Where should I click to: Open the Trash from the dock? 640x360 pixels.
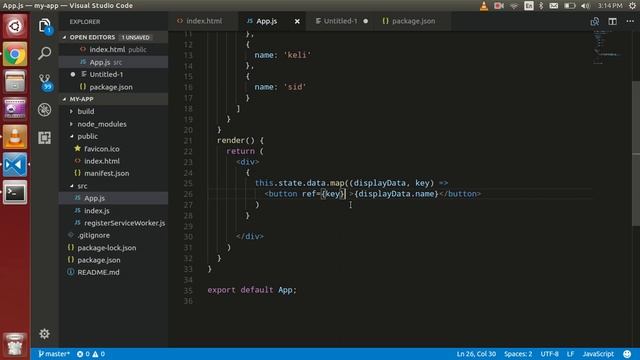pos(15,345)
